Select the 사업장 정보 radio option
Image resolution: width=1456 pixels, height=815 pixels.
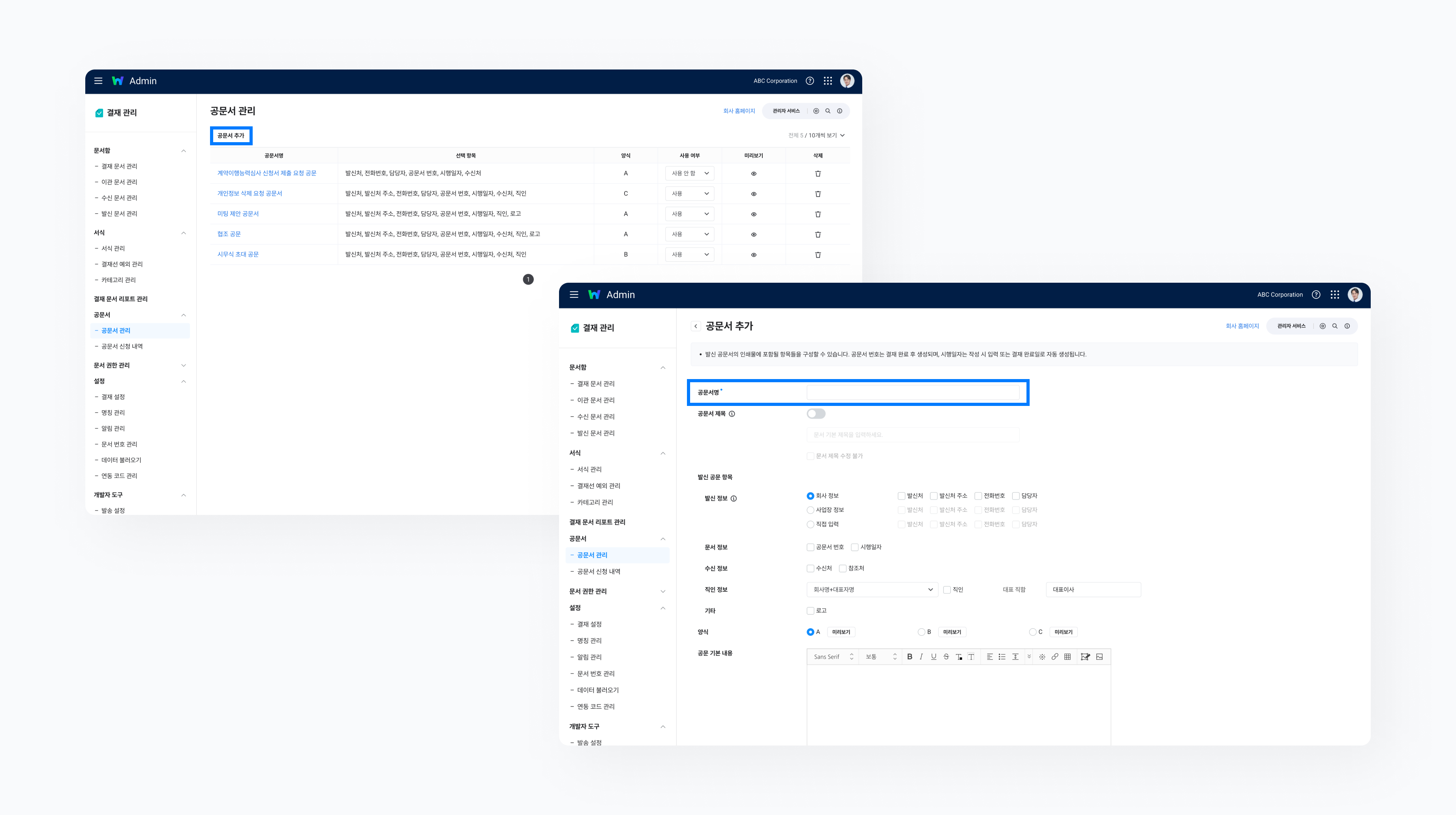(810, 510)
